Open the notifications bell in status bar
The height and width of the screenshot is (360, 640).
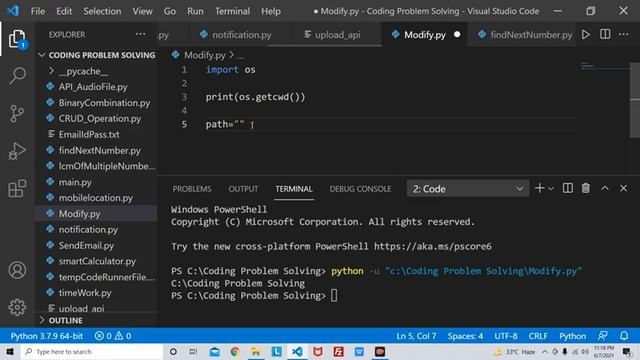click(x=624, y=336)
